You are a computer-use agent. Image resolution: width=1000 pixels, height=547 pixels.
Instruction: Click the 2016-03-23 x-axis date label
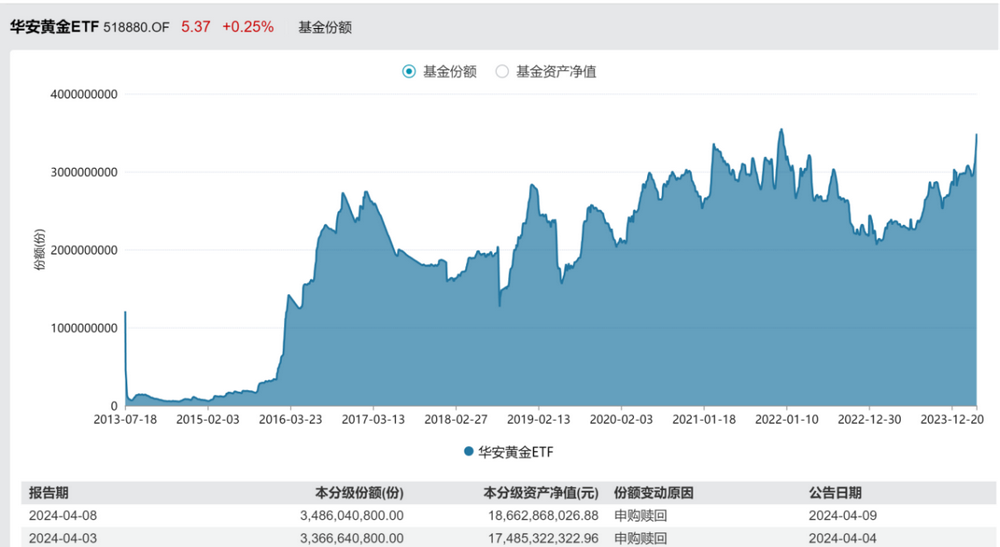point(290,419)
